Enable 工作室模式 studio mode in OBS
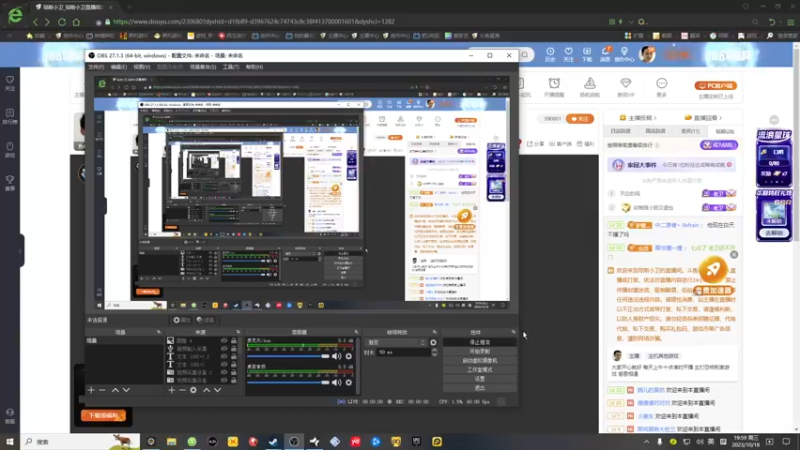Image resolution: width=800 pixels, height=450 pixels. pyautogui.click(x=480, y=370)
